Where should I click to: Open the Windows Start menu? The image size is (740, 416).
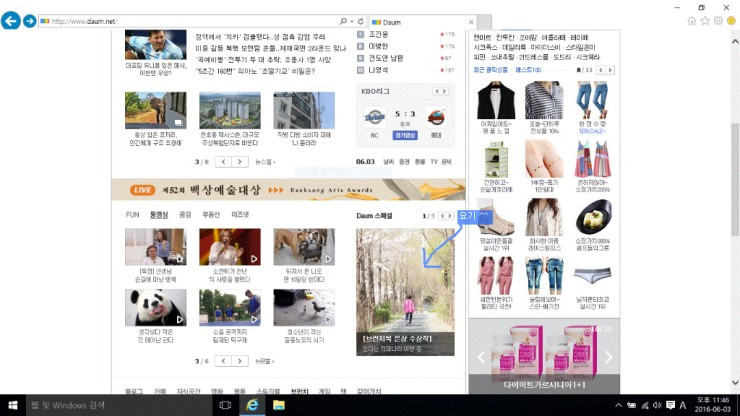coord(13,405)
